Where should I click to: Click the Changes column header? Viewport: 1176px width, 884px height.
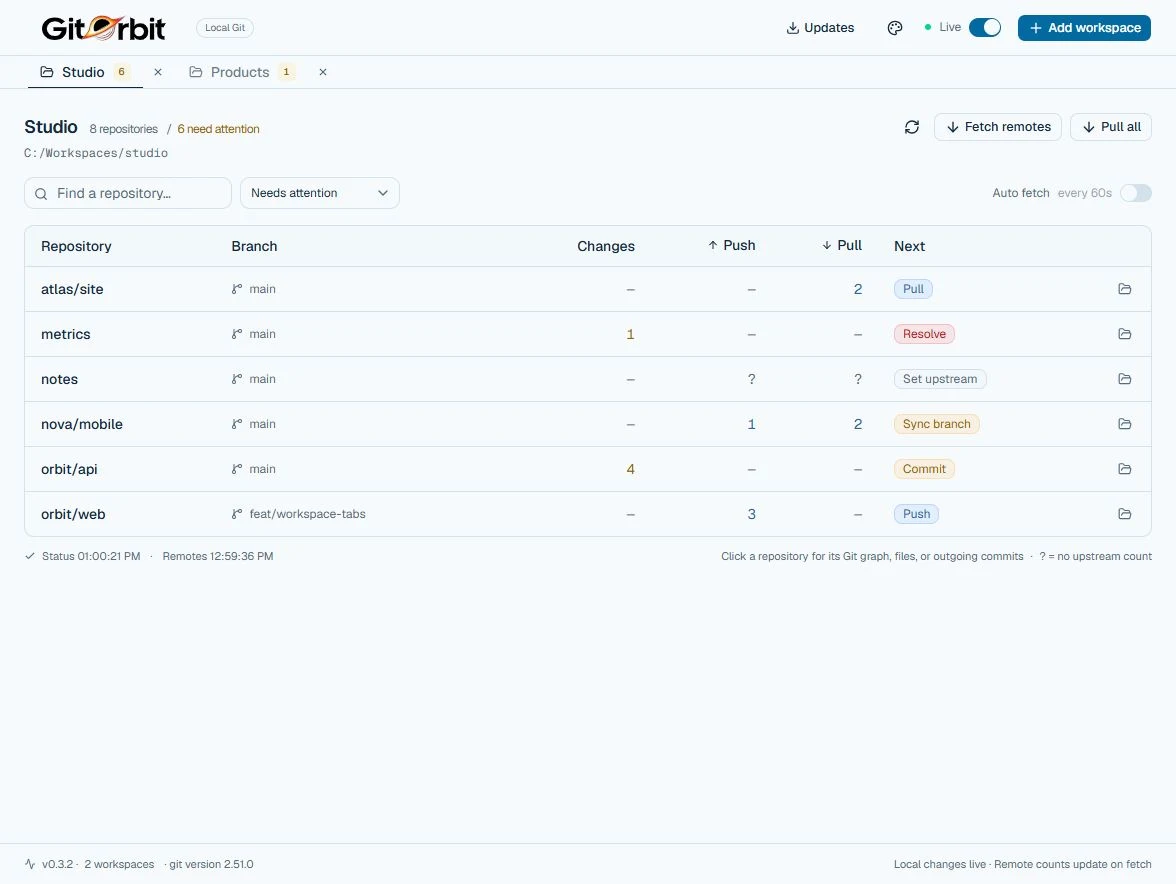606,246
